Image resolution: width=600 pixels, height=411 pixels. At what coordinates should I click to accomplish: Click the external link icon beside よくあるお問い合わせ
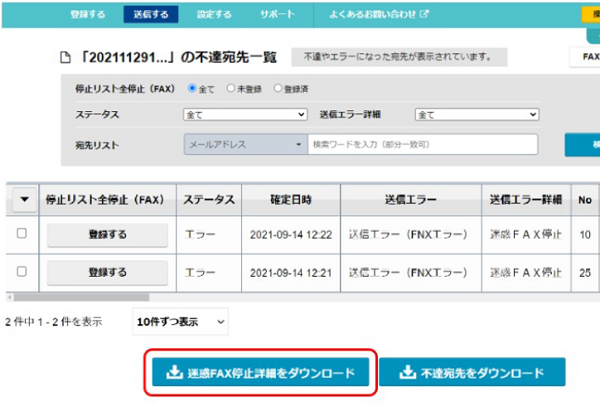[x=424, y=14]
